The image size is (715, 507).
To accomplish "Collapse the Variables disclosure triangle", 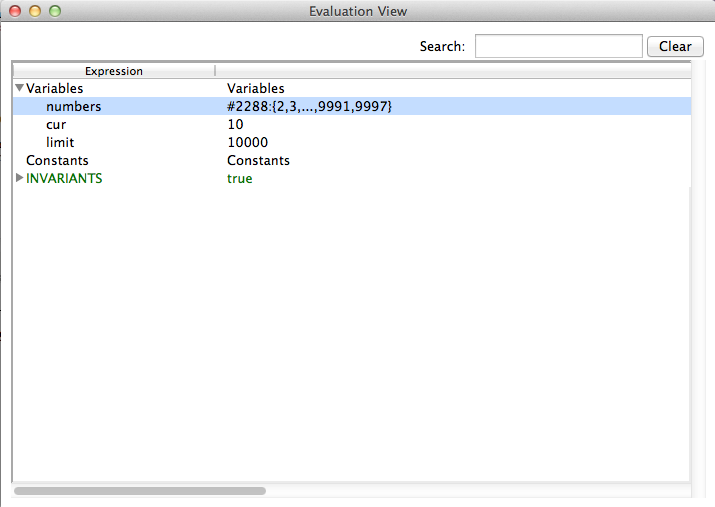I will [x=19, y=89].
